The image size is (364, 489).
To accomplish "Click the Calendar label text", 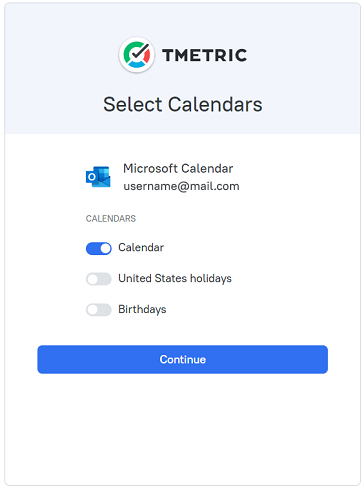I will [141, 247].
